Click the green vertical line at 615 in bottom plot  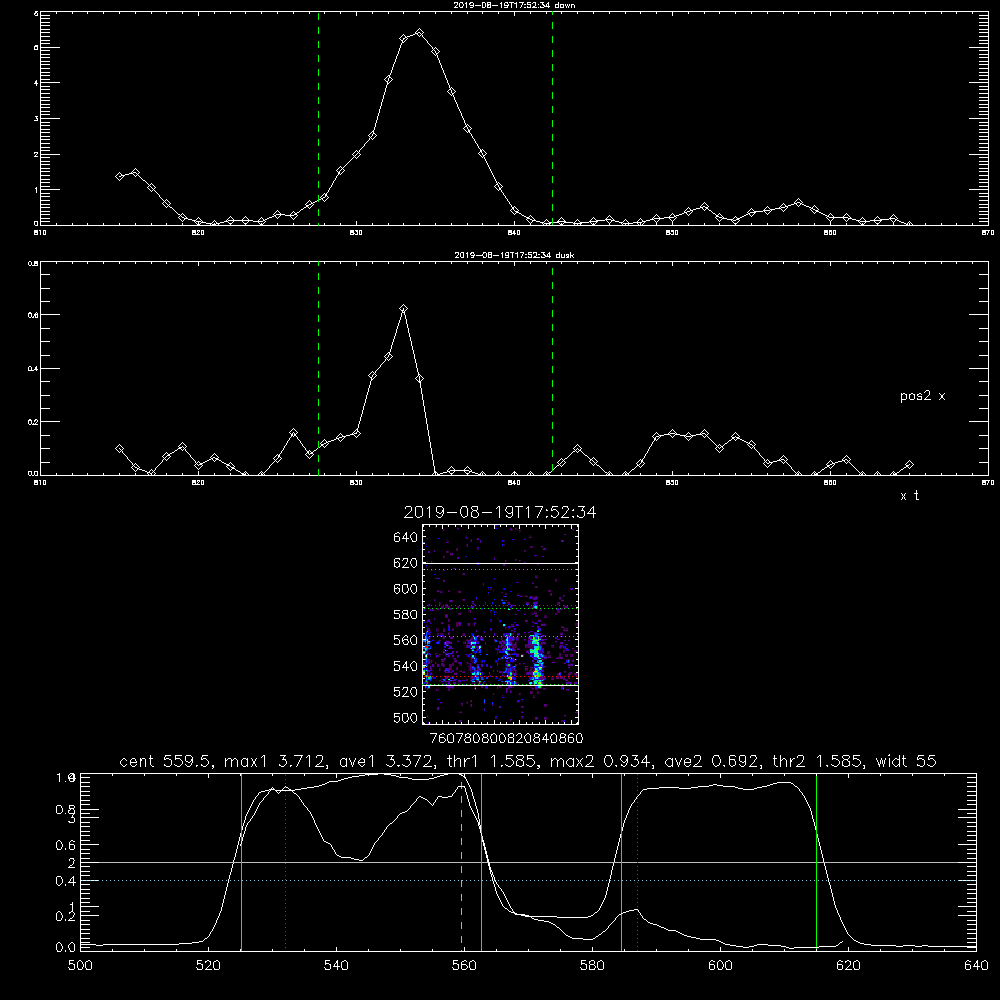point(816,862)
